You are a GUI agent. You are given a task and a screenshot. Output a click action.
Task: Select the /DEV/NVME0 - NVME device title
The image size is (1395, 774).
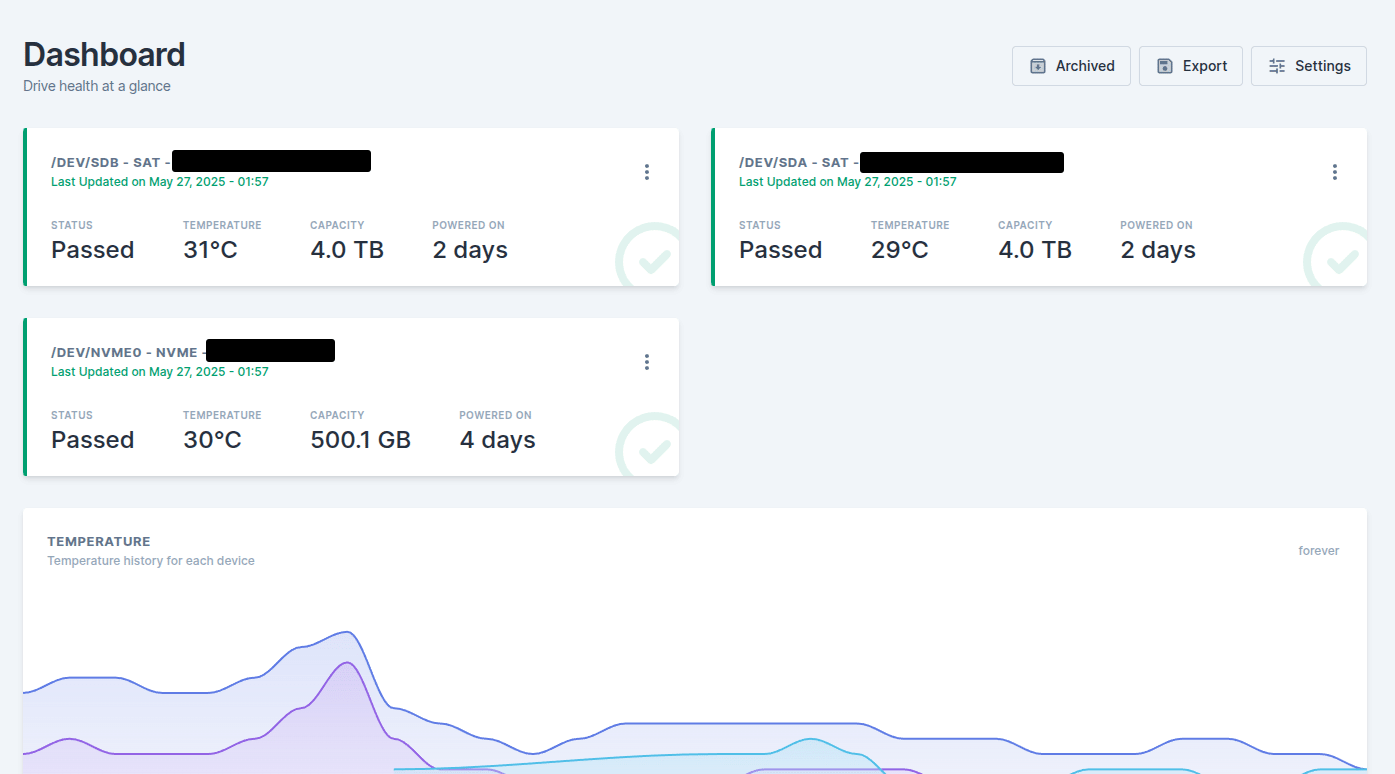tap(126, 352)
